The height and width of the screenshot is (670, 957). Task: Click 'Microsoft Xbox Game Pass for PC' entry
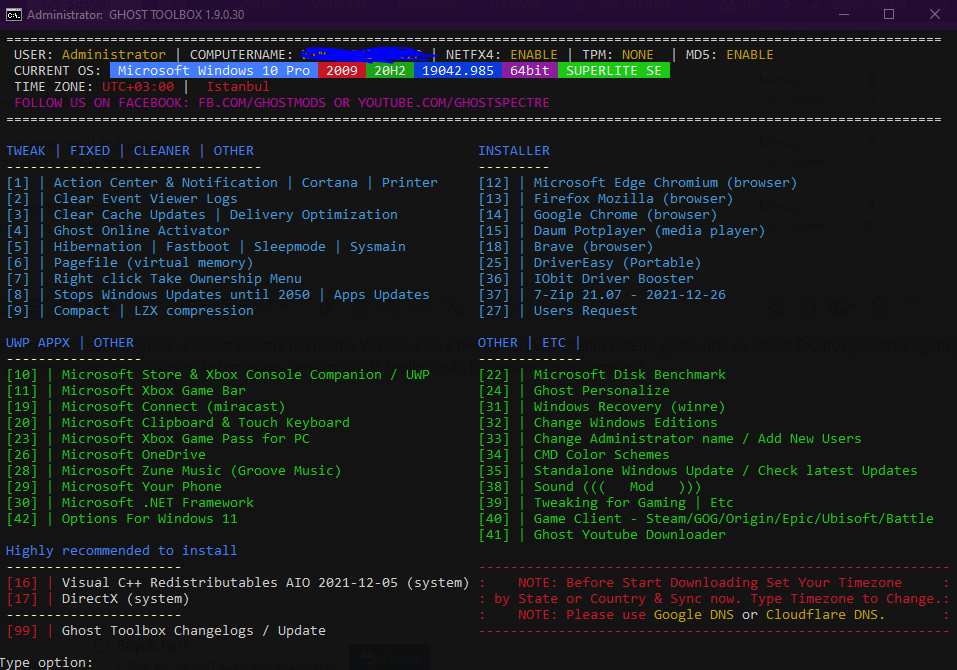(186, 438)
